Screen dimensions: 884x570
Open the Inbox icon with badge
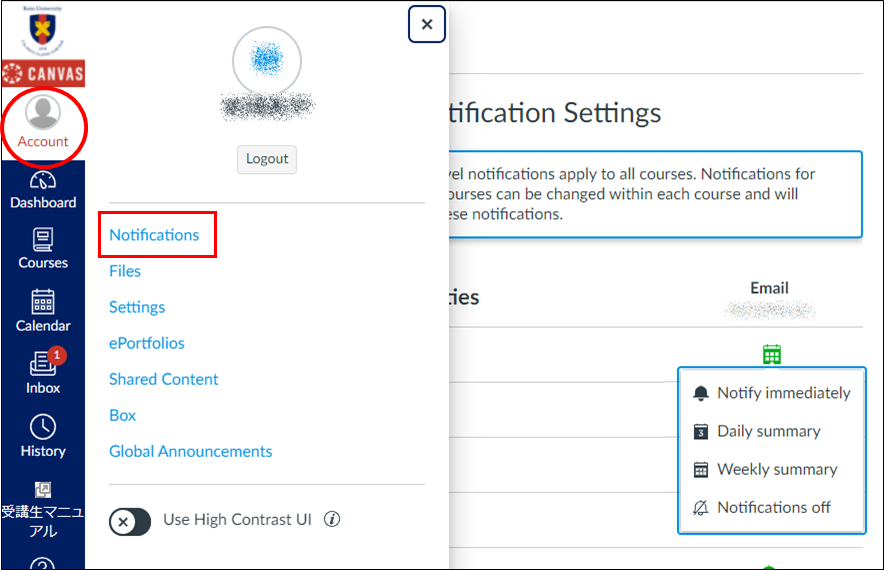pyautogui.click(x=43, y=370)
